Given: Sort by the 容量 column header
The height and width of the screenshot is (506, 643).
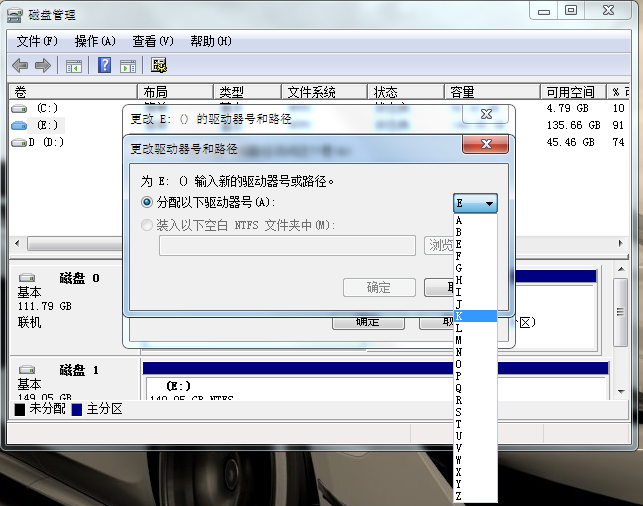Looking at the screenshot, I should pyautogui.click(x=492, y=92).
